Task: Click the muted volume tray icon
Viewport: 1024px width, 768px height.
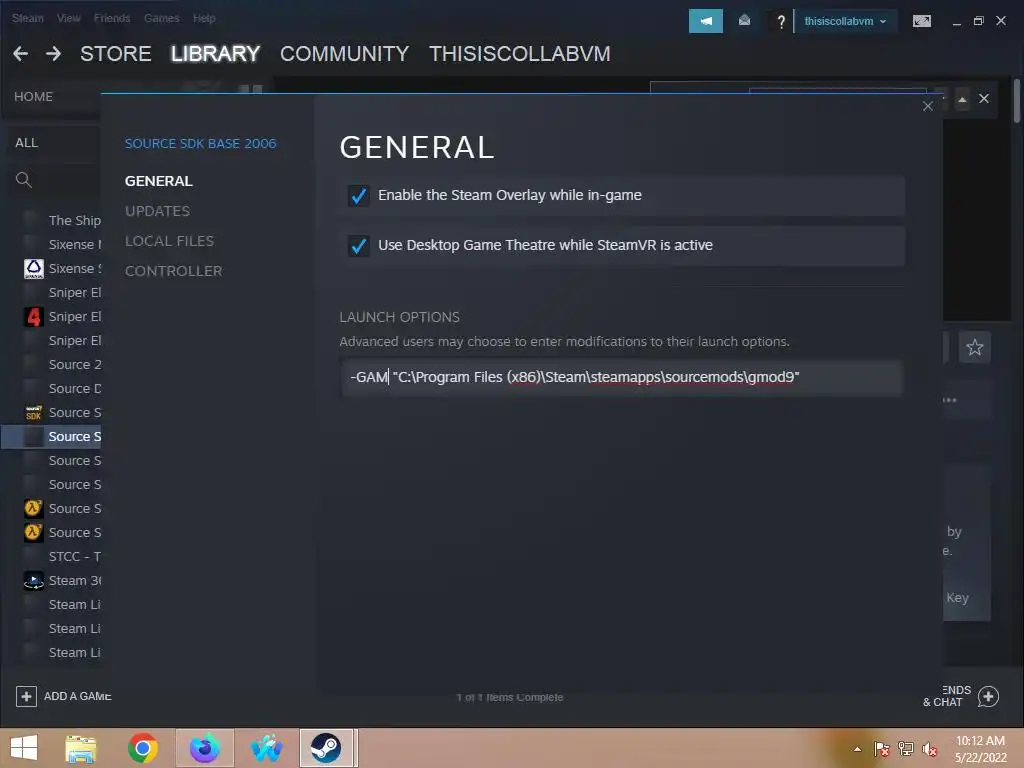Action: (x=929, y=748)
